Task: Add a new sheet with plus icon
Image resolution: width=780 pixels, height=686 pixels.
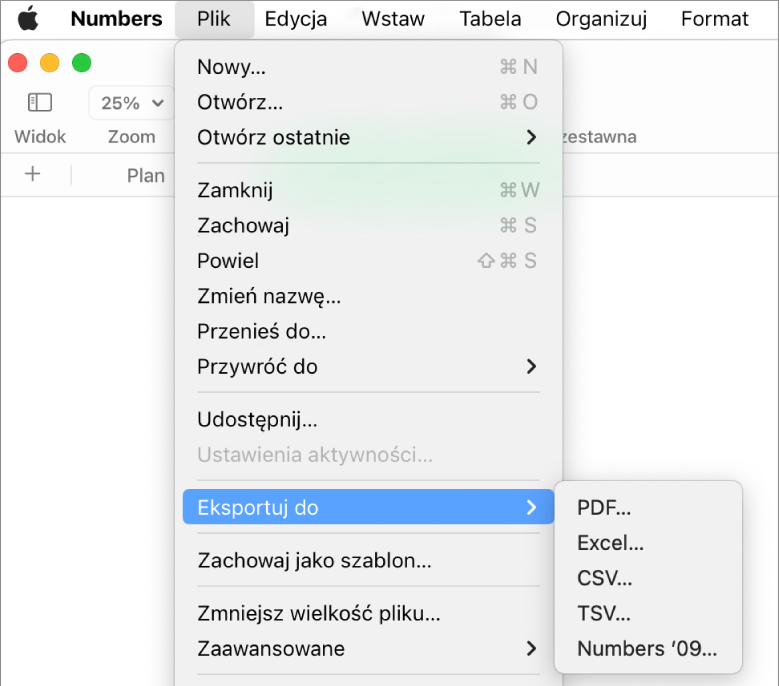Action: [x=33, y=174]
